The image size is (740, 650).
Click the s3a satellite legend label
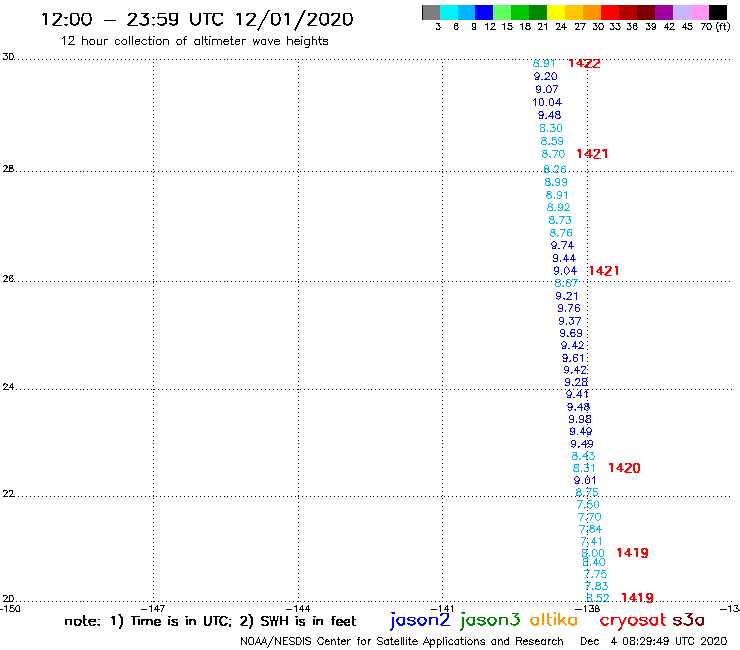tap(688, 620)
